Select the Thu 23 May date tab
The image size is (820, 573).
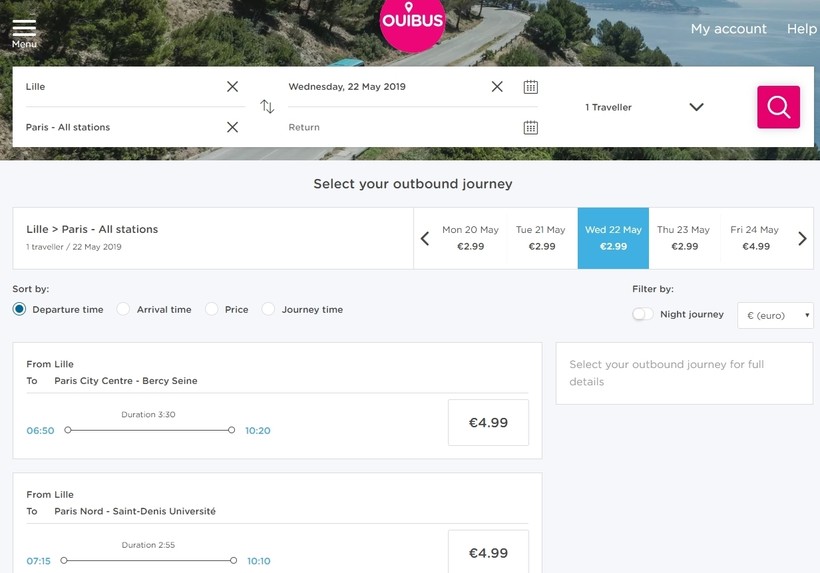point(684,238)
